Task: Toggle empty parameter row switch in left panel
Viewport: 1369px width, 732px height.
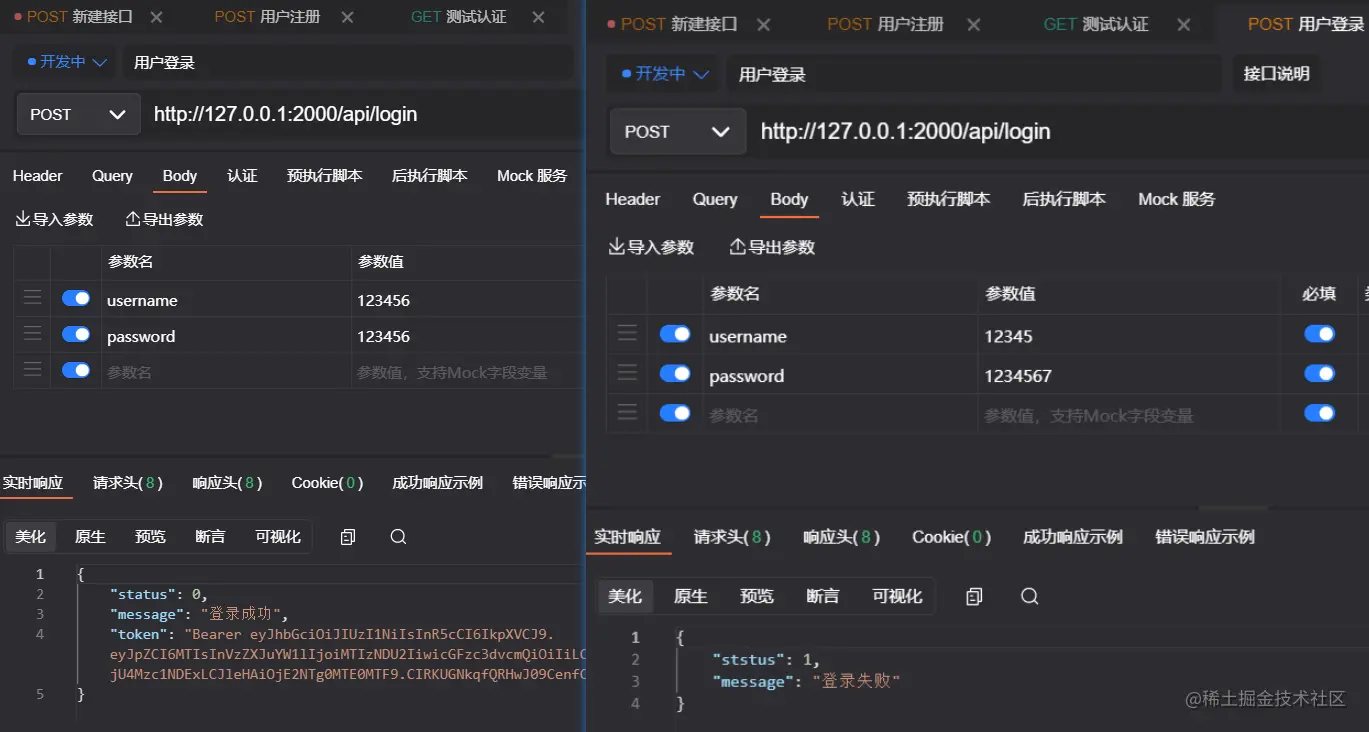Action: [x=76, y=370]
